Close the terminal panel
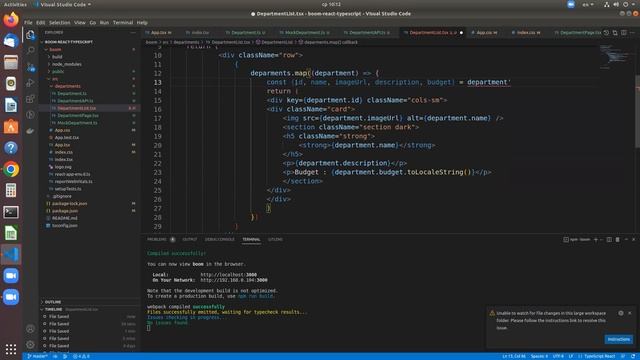 point(633,240)
